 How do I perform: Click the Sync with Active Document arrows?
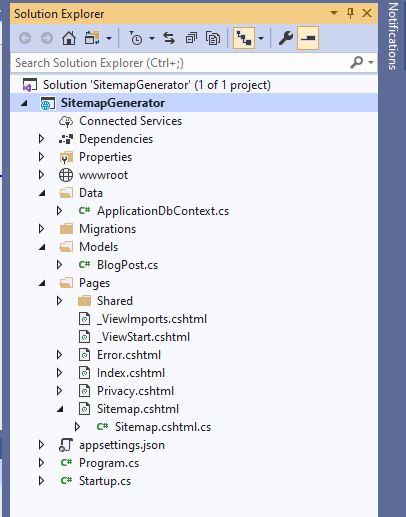click(x=169, y=39)
